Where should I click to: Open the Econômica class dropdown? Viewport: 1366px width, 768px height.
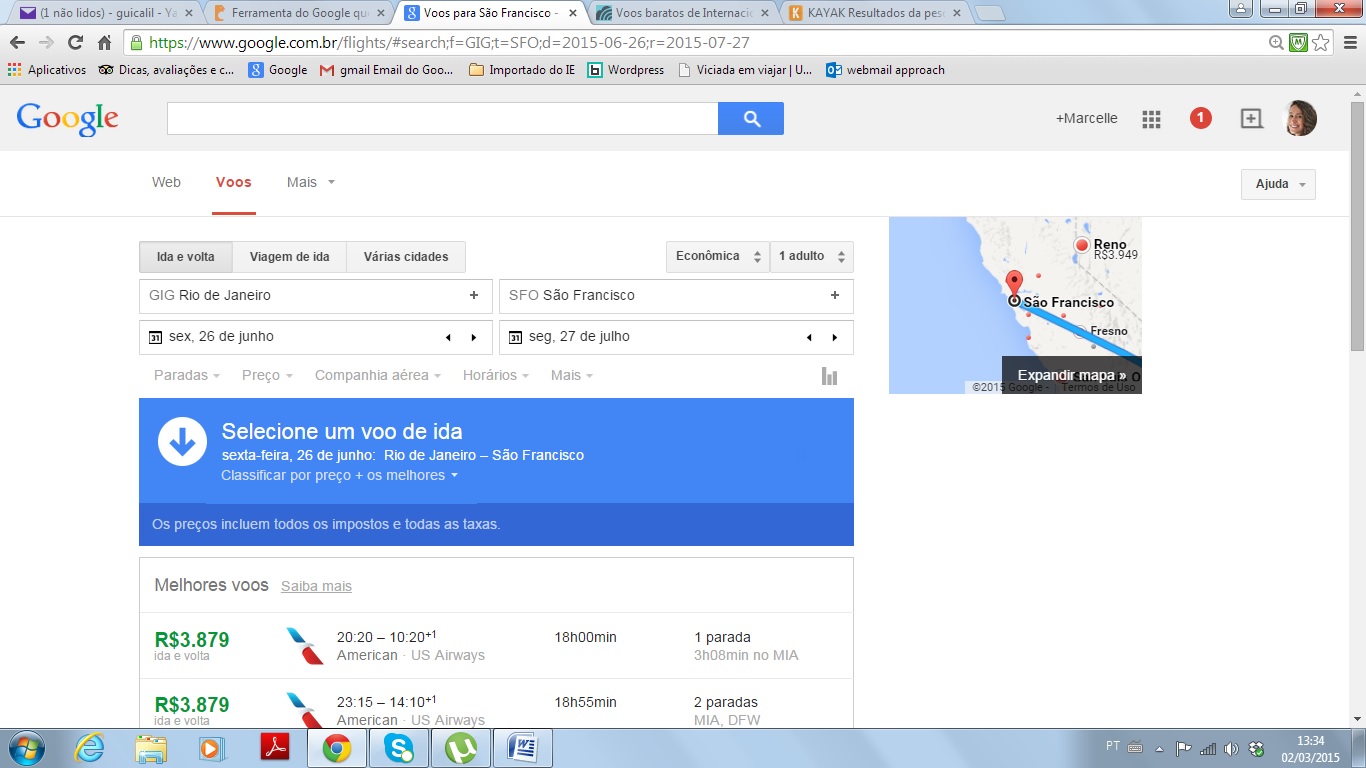(x=718, y=257)
